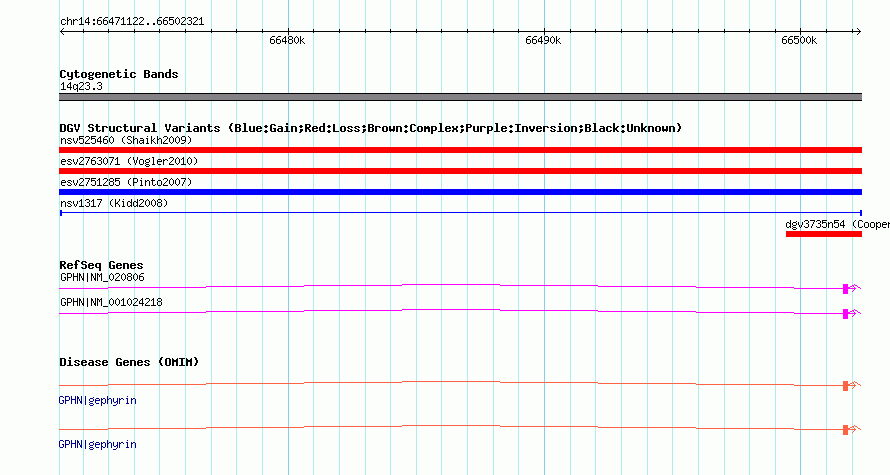Click the 66500k ruler tick label

pos(799,40)
